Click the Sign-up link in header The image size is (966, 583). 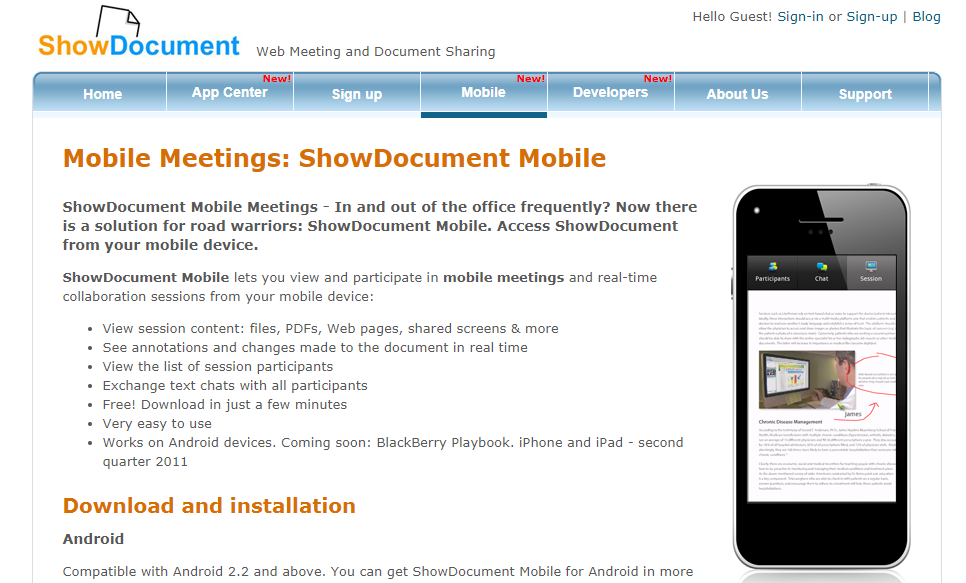(872, 17)
